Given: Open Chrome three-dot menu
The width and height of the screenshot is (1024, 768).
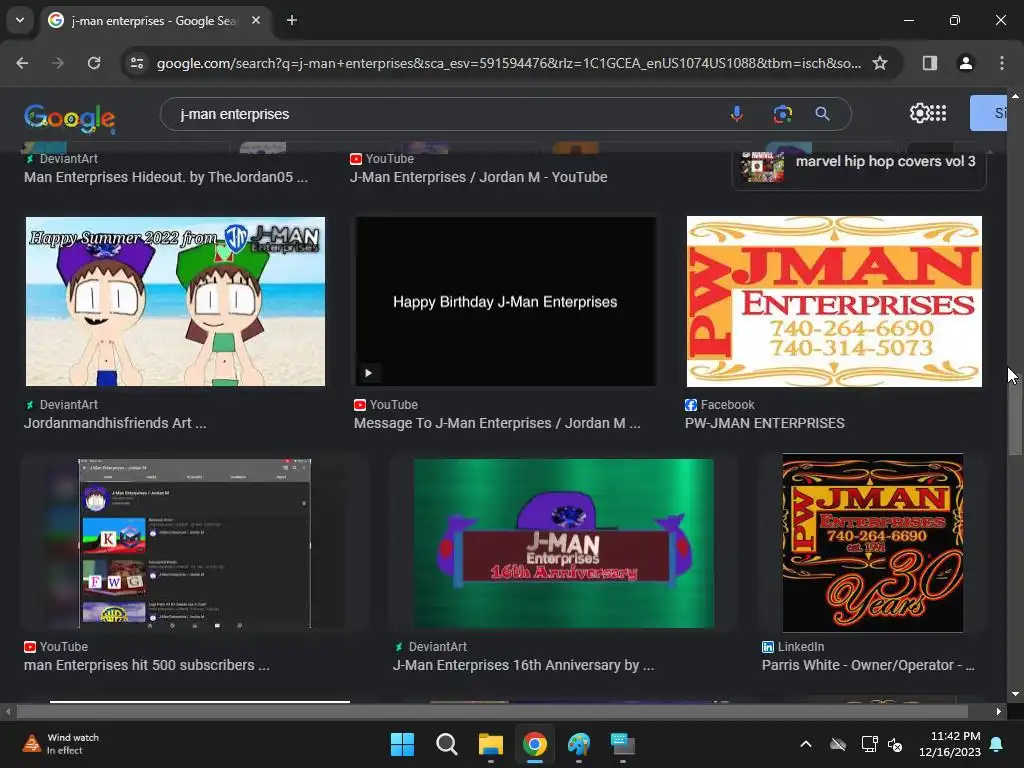Looking at the screenshot, I should [1001, 63].
